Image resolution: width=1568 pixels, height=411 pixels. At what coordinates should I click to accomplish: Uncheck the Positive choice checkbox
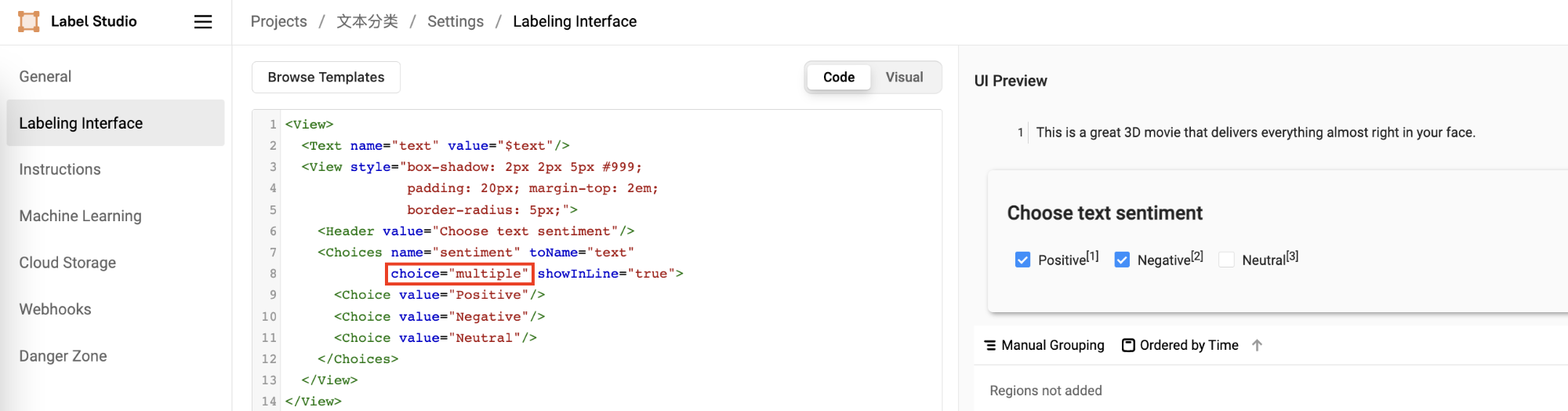pyautogui.click(x=1022, y=260)
